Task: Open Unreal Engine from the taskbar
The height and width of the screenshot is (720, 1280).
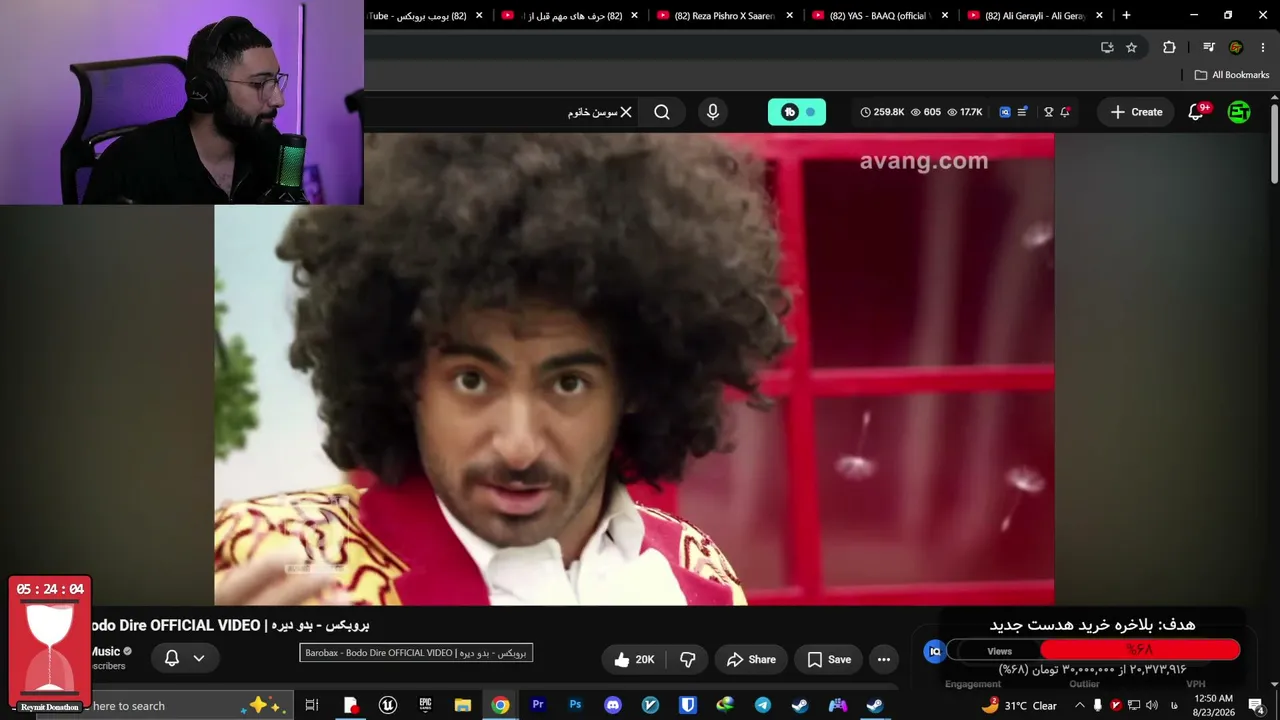Action: point(388,705)
